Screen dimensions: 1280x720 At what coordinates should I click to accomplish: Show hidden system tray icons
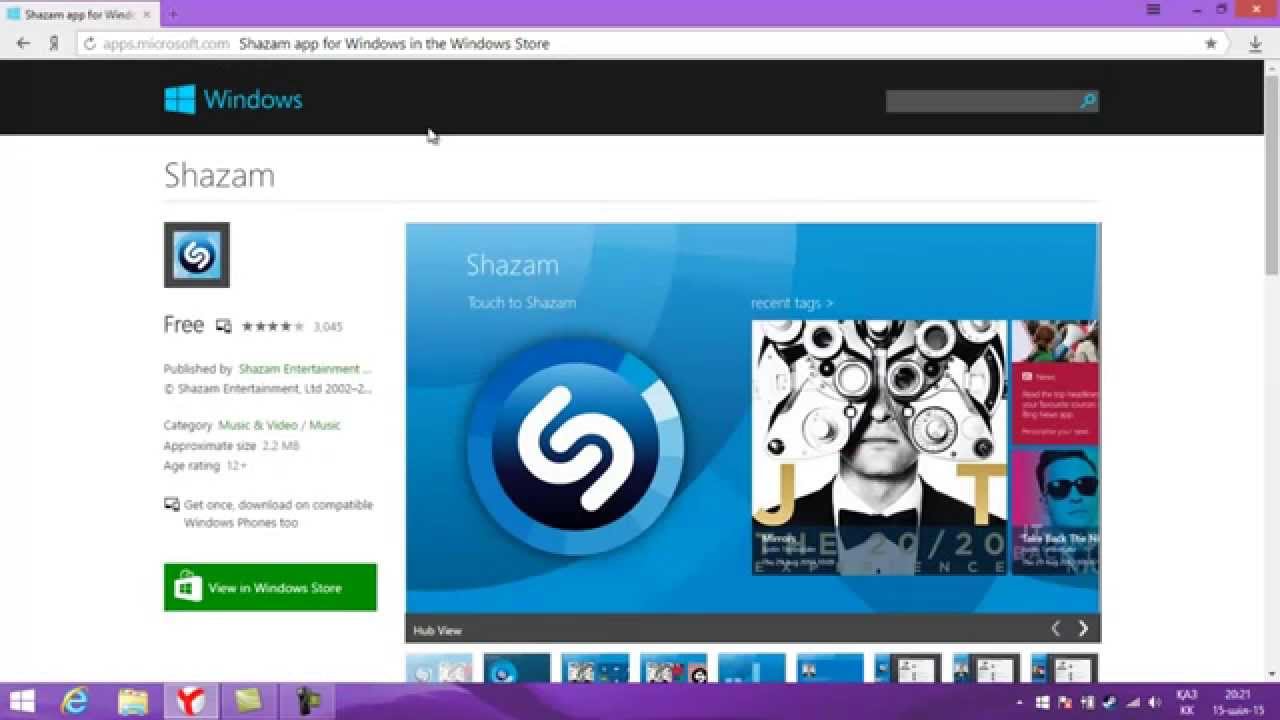tap(1019, 703)
